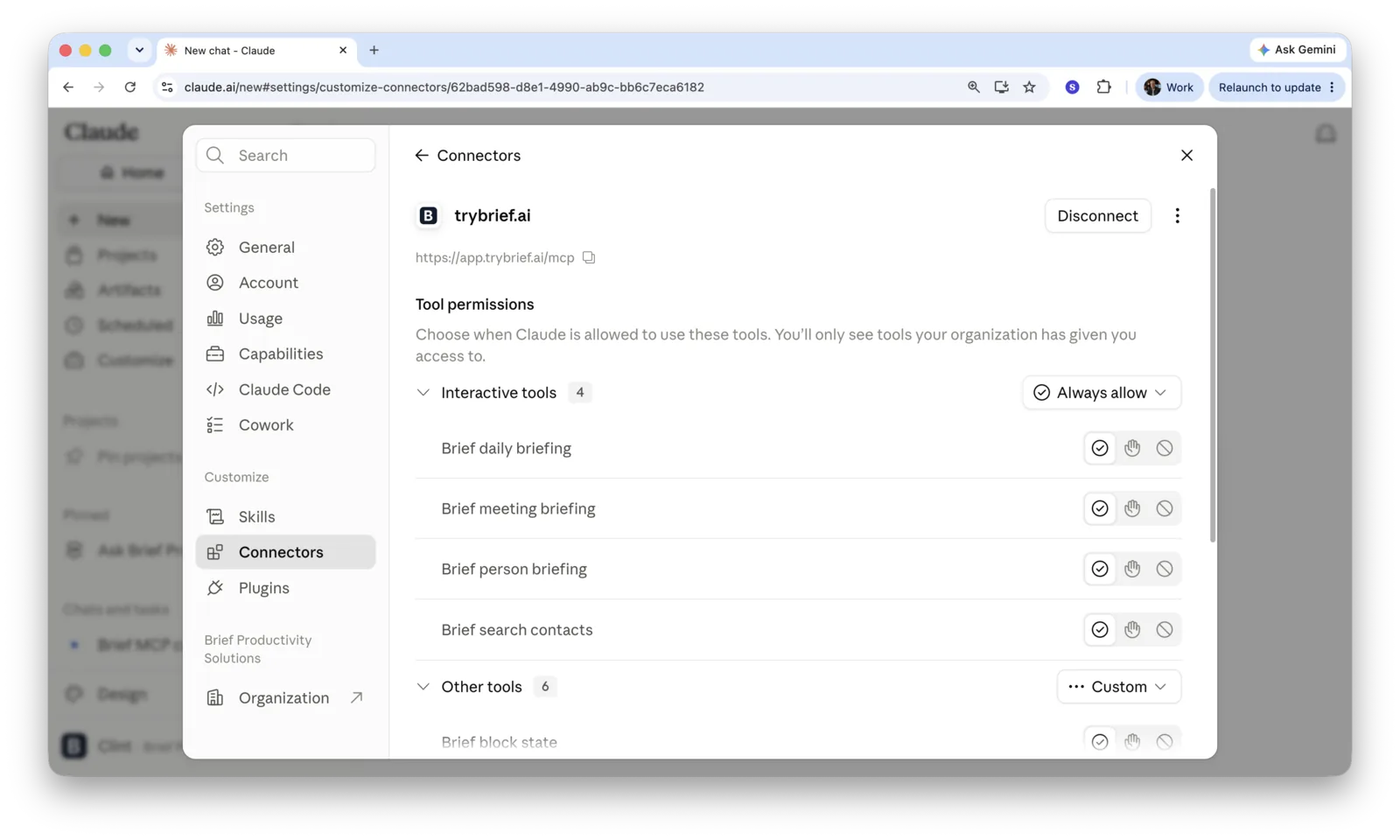Set Brief search contacts to always allow
Viewport: 1400px width, 840px height.
(1100, 630)
